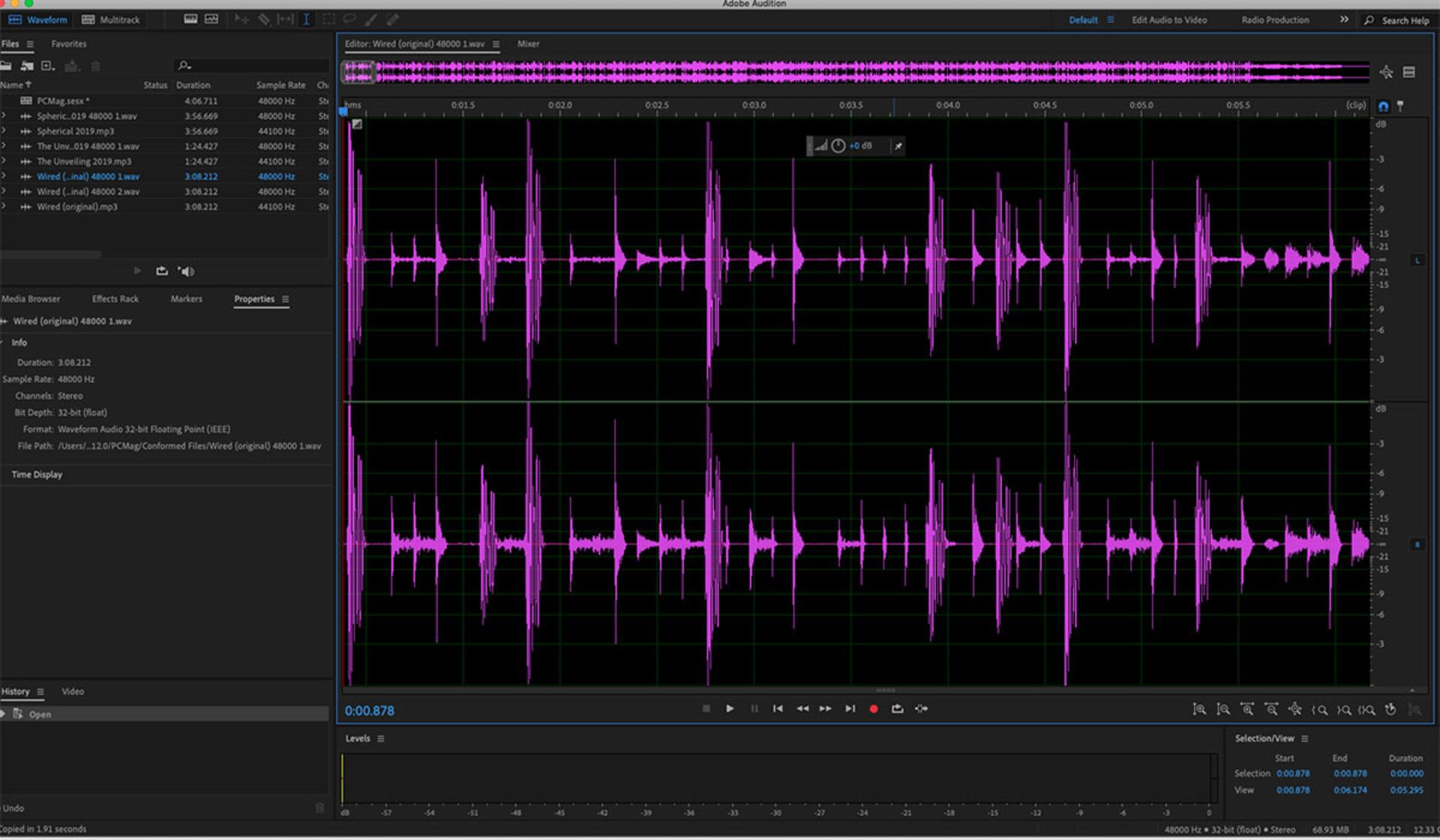Select the Spot Healing Brush tool

[393, 19]
